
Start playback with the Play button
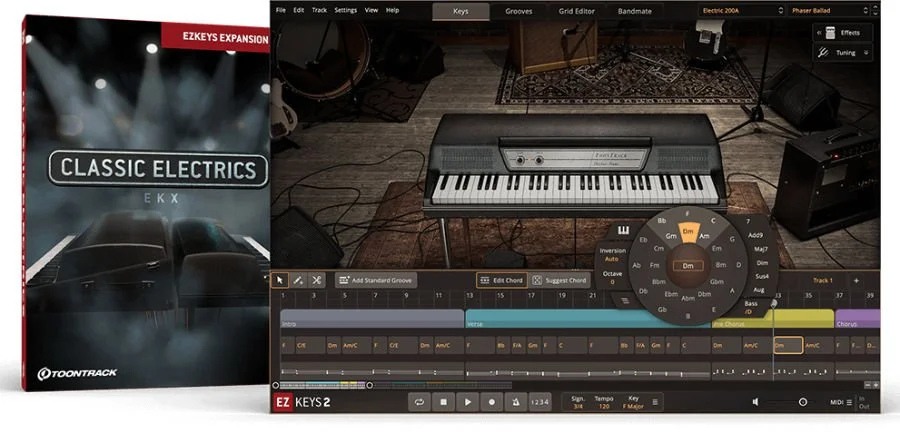pyautogui.click(x=467, y=402)
